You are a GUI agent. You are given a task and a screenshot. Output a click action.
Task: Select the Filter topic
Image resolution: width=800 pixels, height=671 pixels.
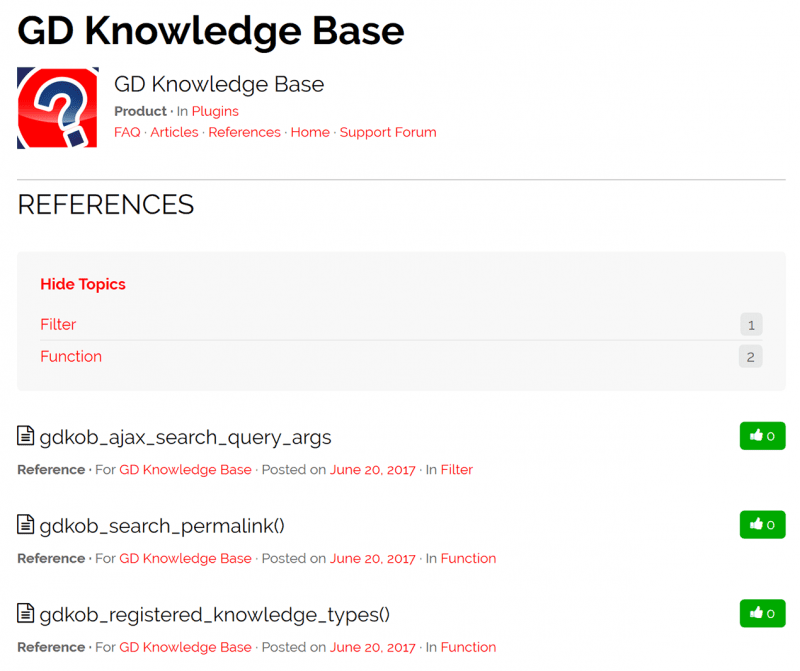point(58,325)
